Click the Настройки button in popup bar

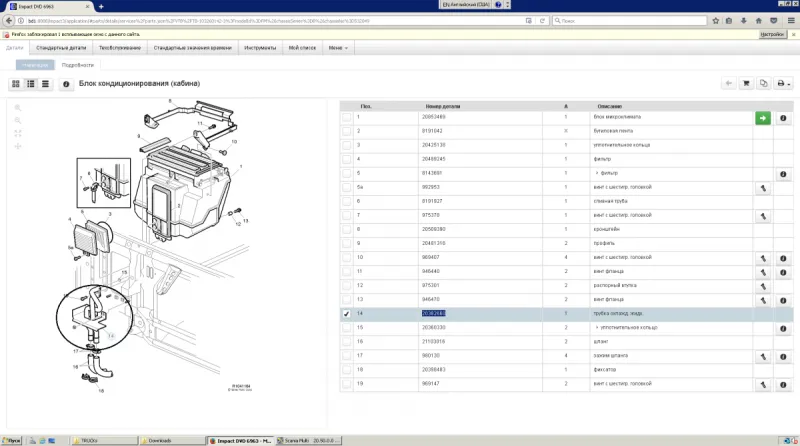coord(771,34)
